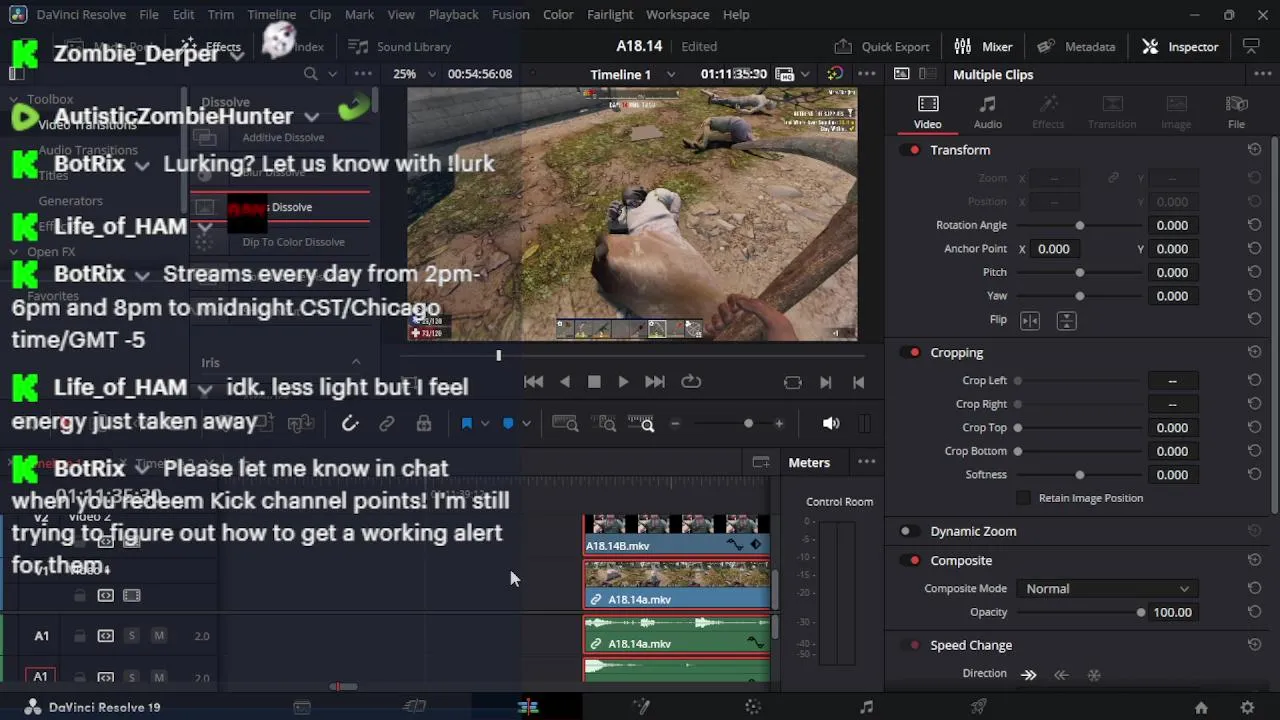Switch to the Color page icon
Image resolution: width=1280 pixels, height=720 pixels.
coord(753,707)
